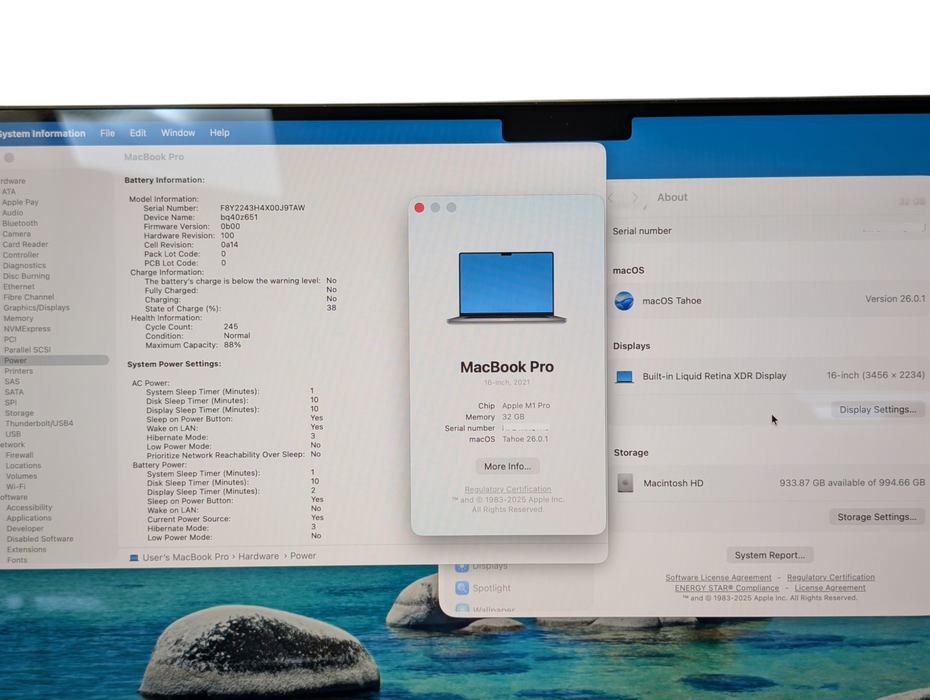This screenshot has width=930, height=700.
Task: Click the laptop icon in the path bar
Action: point(134,558)
